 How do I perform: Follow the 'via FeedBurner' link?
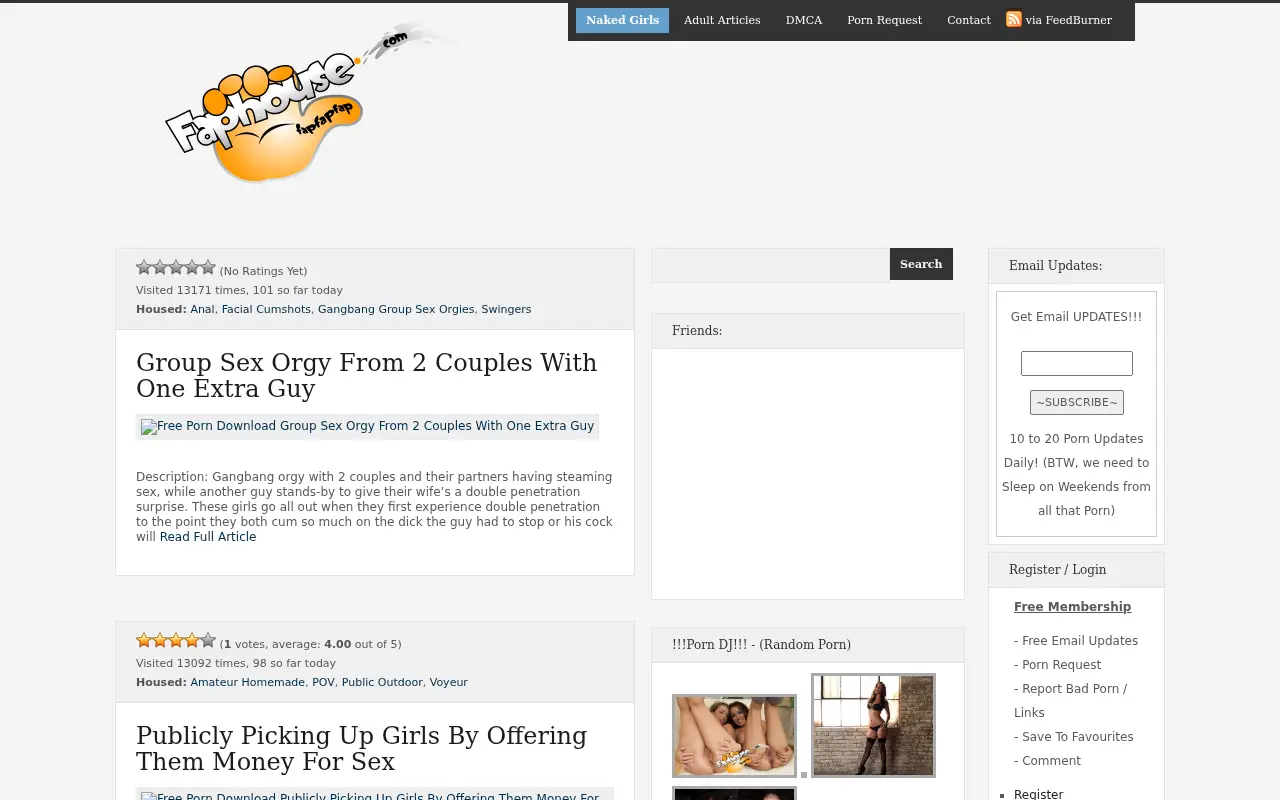point(1068,20)
